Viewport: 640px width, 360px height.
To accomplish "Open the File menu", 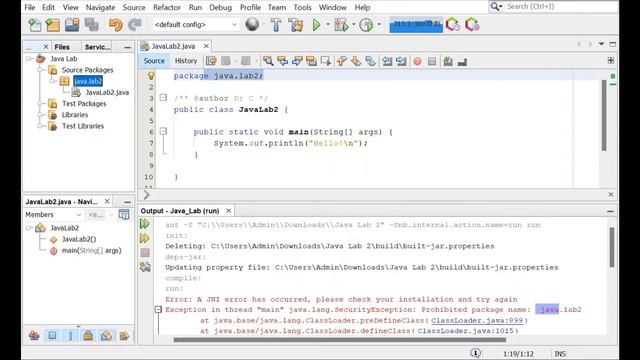I will click(29, 7).
